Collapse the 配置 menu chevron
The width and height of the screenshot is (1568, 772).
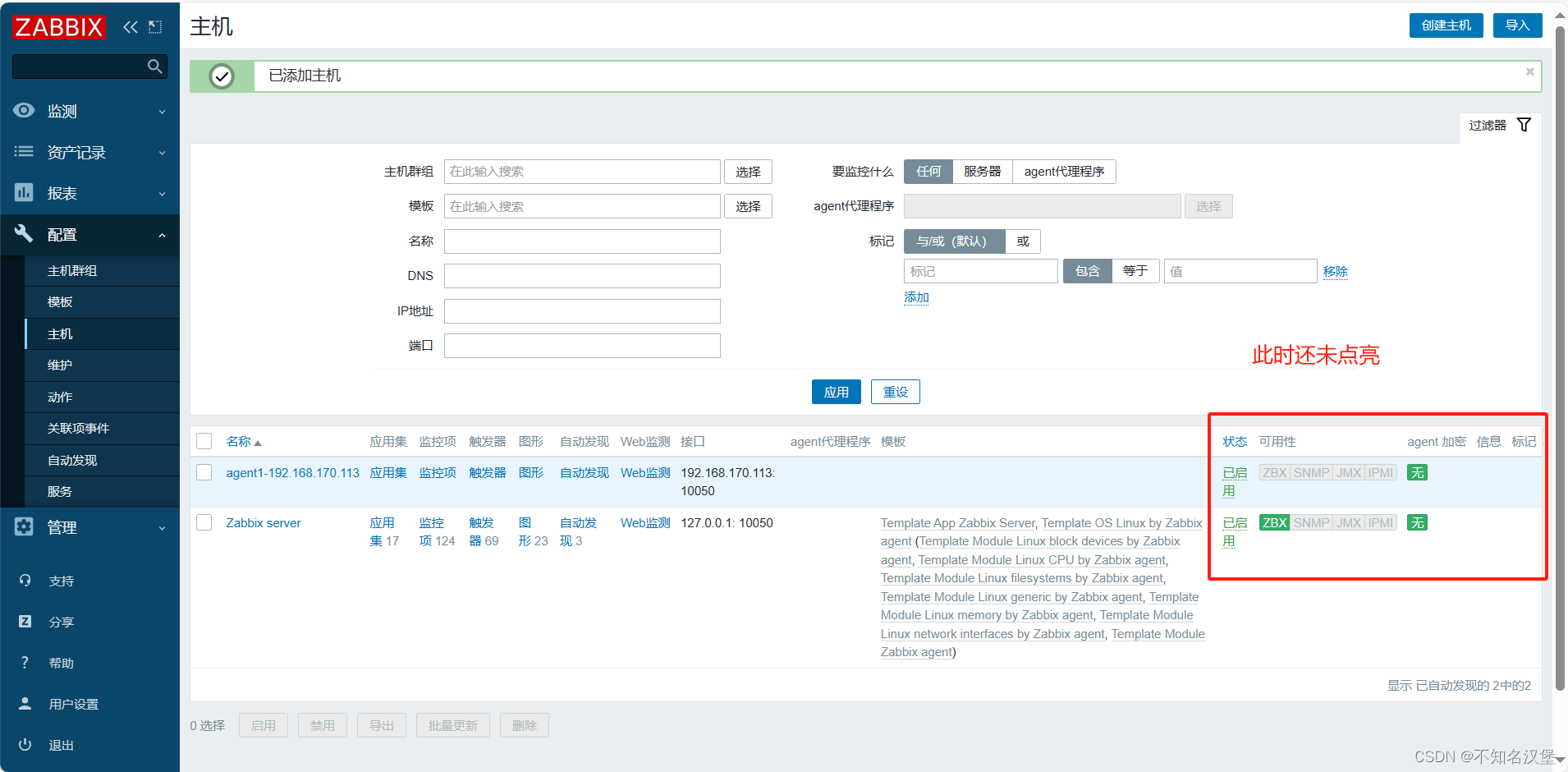[x=162, y=235]
